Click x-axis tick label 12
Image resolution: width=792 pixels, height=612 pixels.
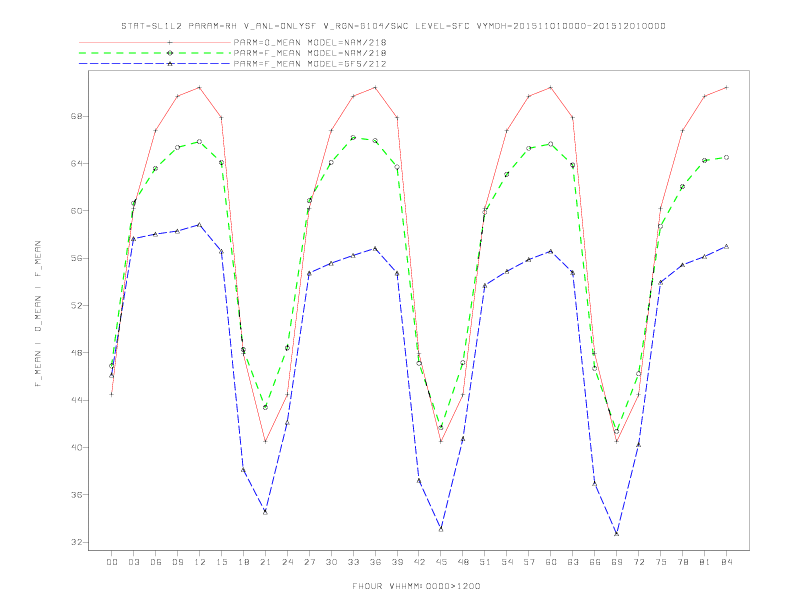200,562
